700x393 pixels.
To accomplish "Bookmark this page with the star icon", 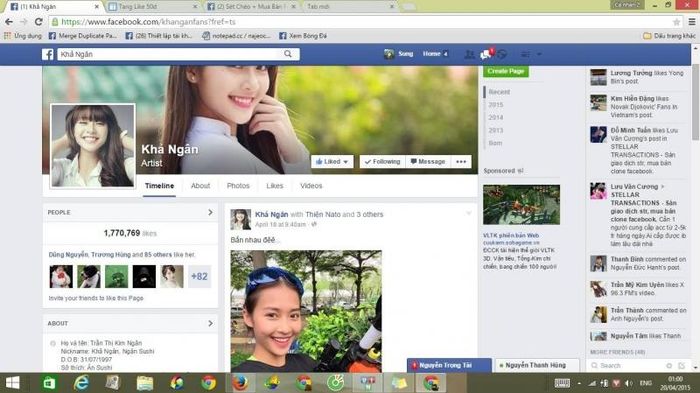I will click(676, 22).
